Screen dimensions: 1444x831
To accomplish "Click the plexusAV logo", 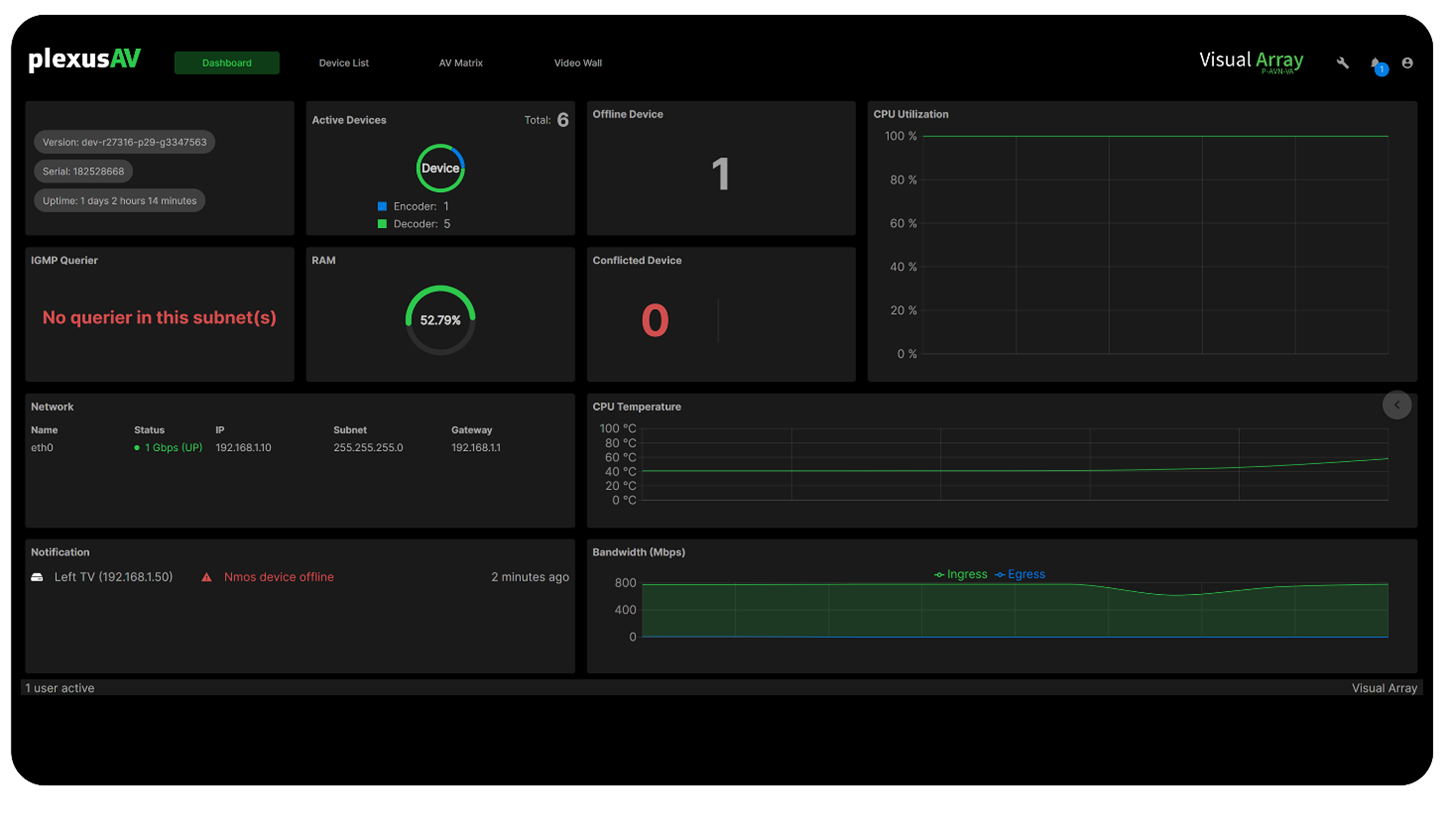I will pyautogui.click(x=85, y=59).
